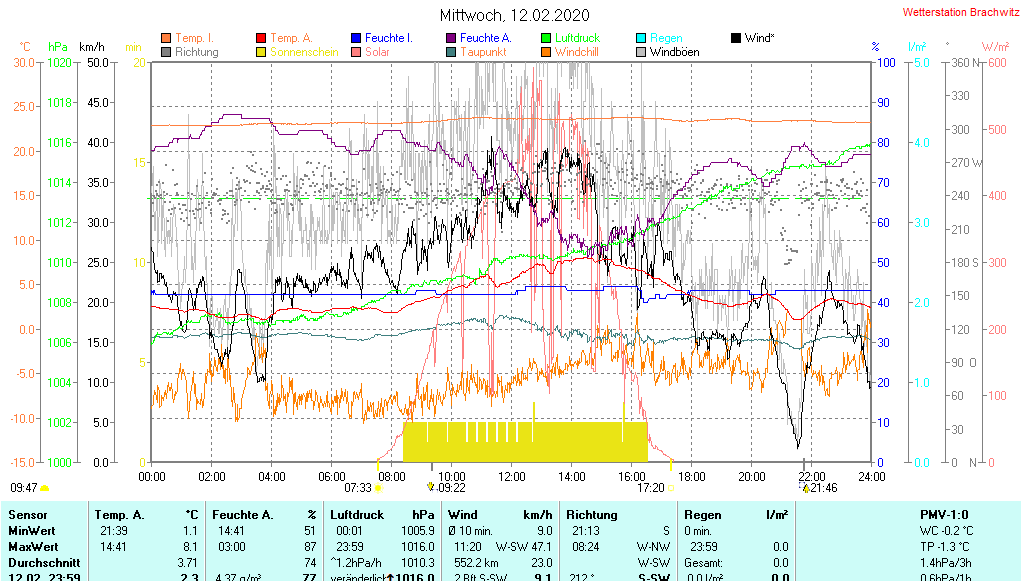Image resolution: width=1021 pixels, height=581 pixels.
Task: Click the moonrise marker at 21:46
Action: pyautogui.click(x=806, y=488)
